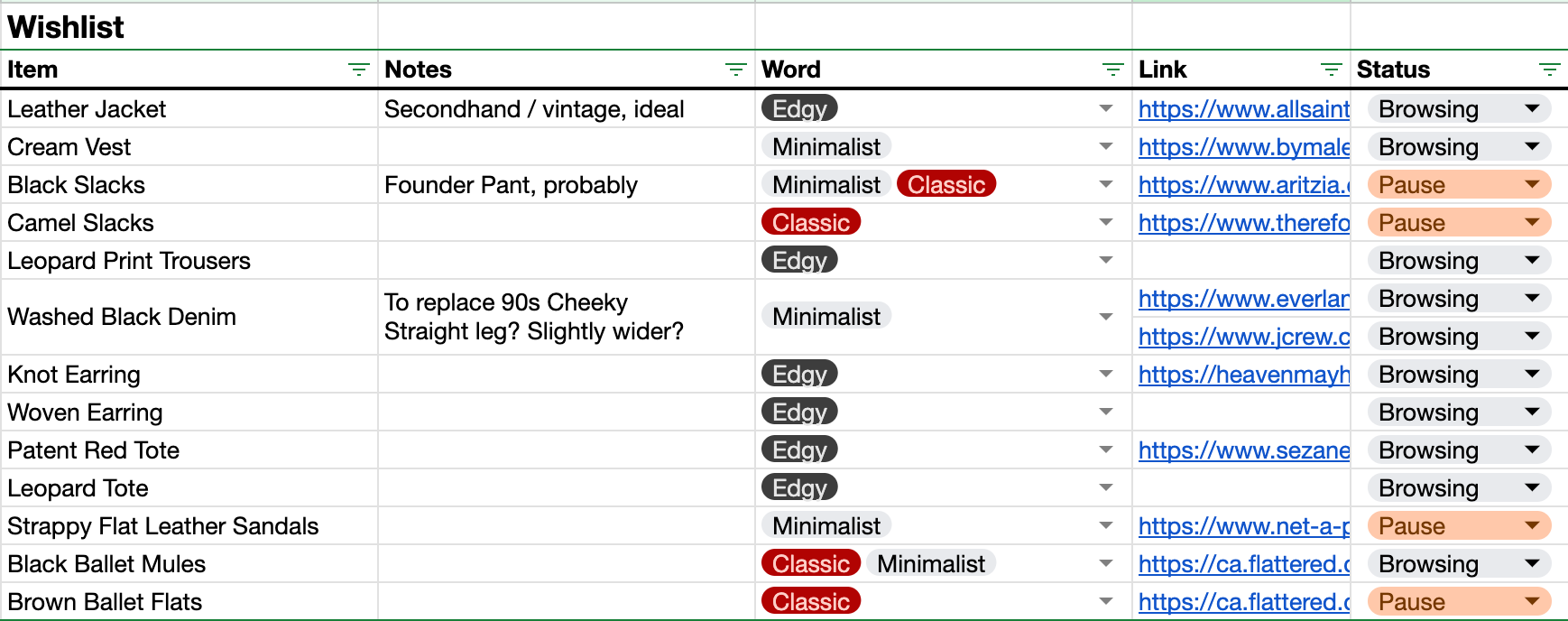Viewport: 1568px width, 621px height.
Task: Open Word dropdown arrow for Black Ballet Mules
Action: 1106,563
